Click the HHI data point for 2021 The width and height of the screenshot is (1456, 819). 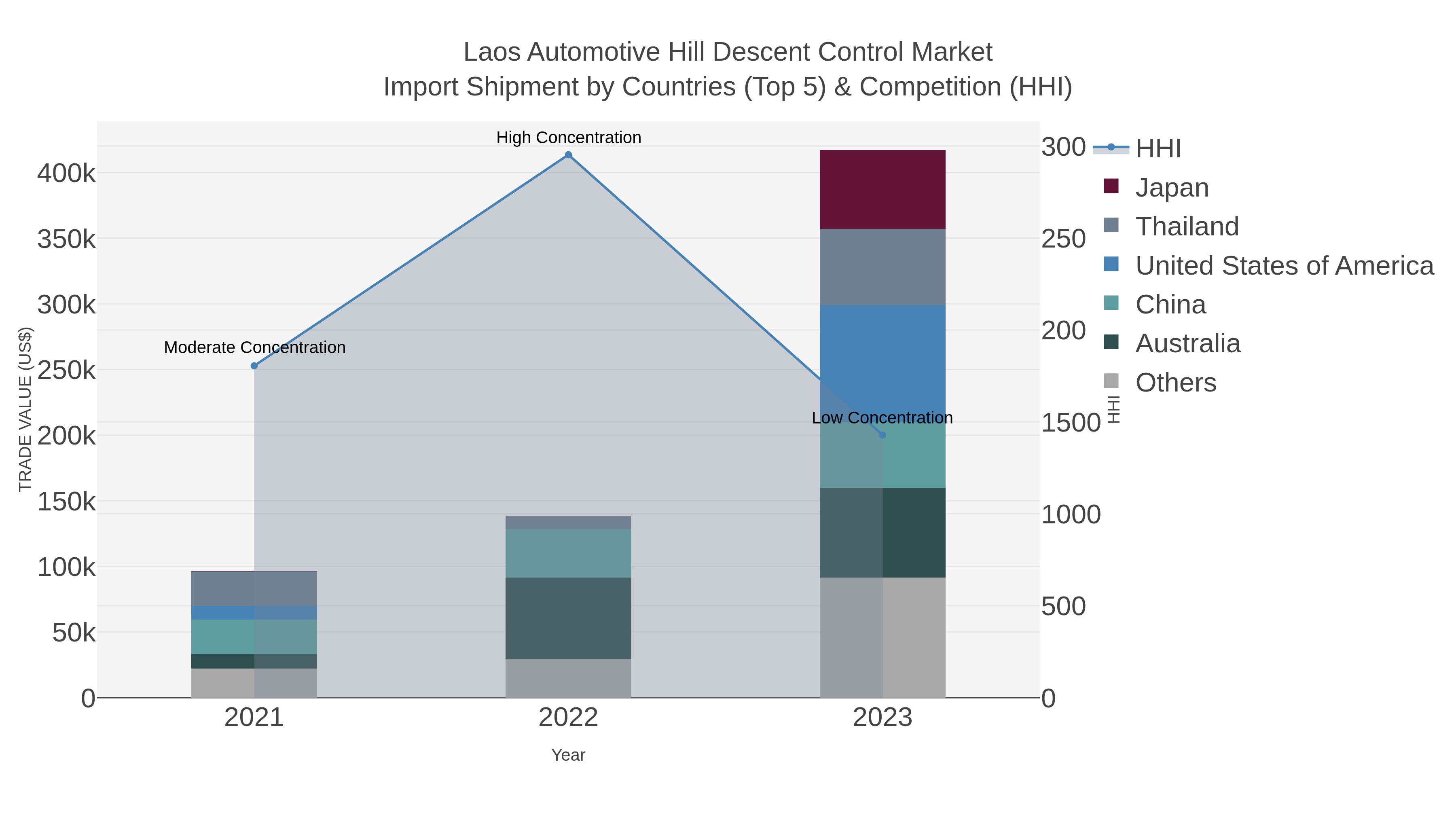pos(254,366)
